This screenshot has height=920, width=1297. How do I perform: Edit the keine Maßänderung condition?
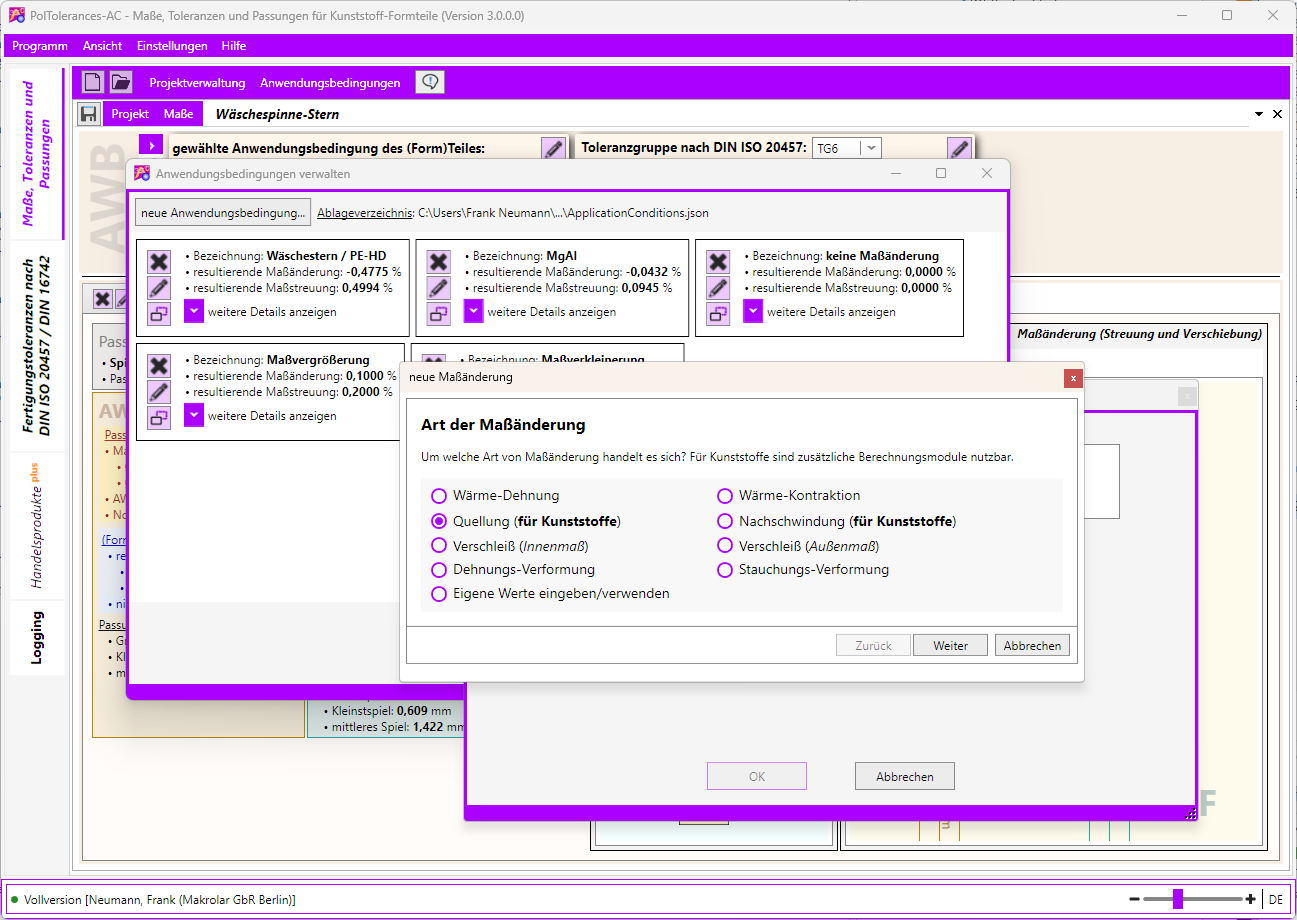coord(718,288)
